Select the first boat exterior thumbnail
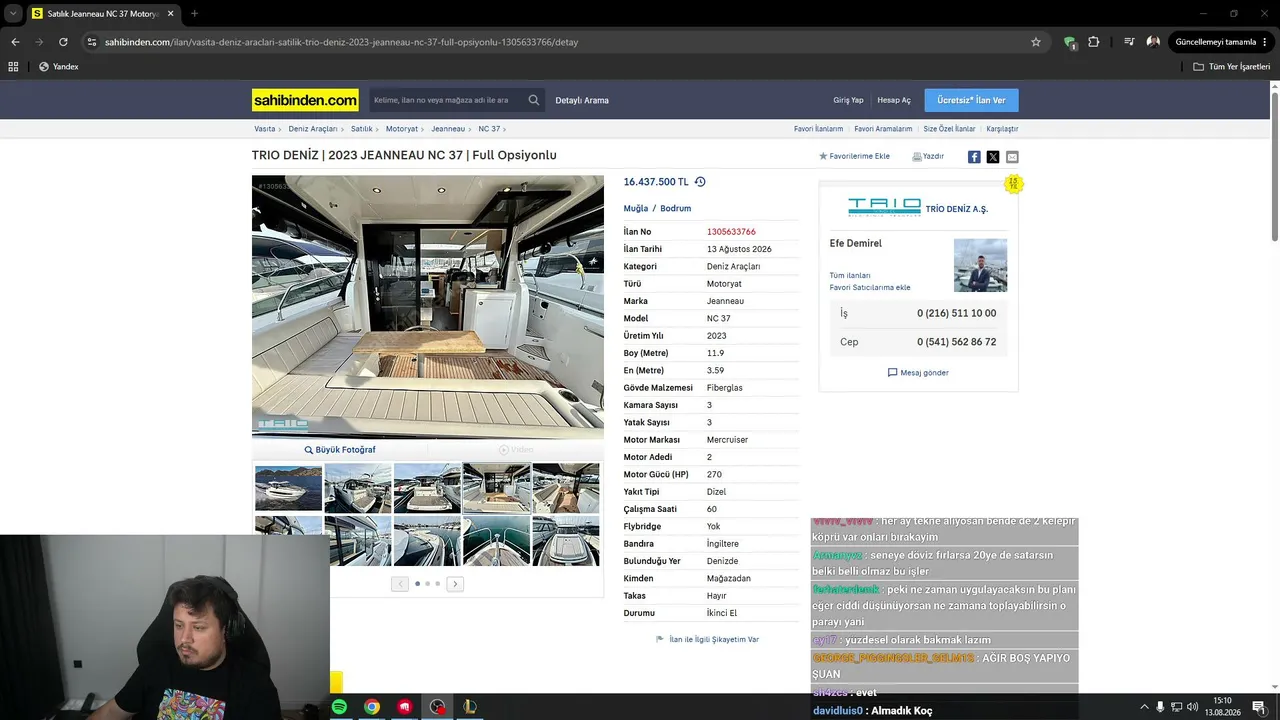The width and height of the screenshot is (1280, 720). click(x=288, y=488)
